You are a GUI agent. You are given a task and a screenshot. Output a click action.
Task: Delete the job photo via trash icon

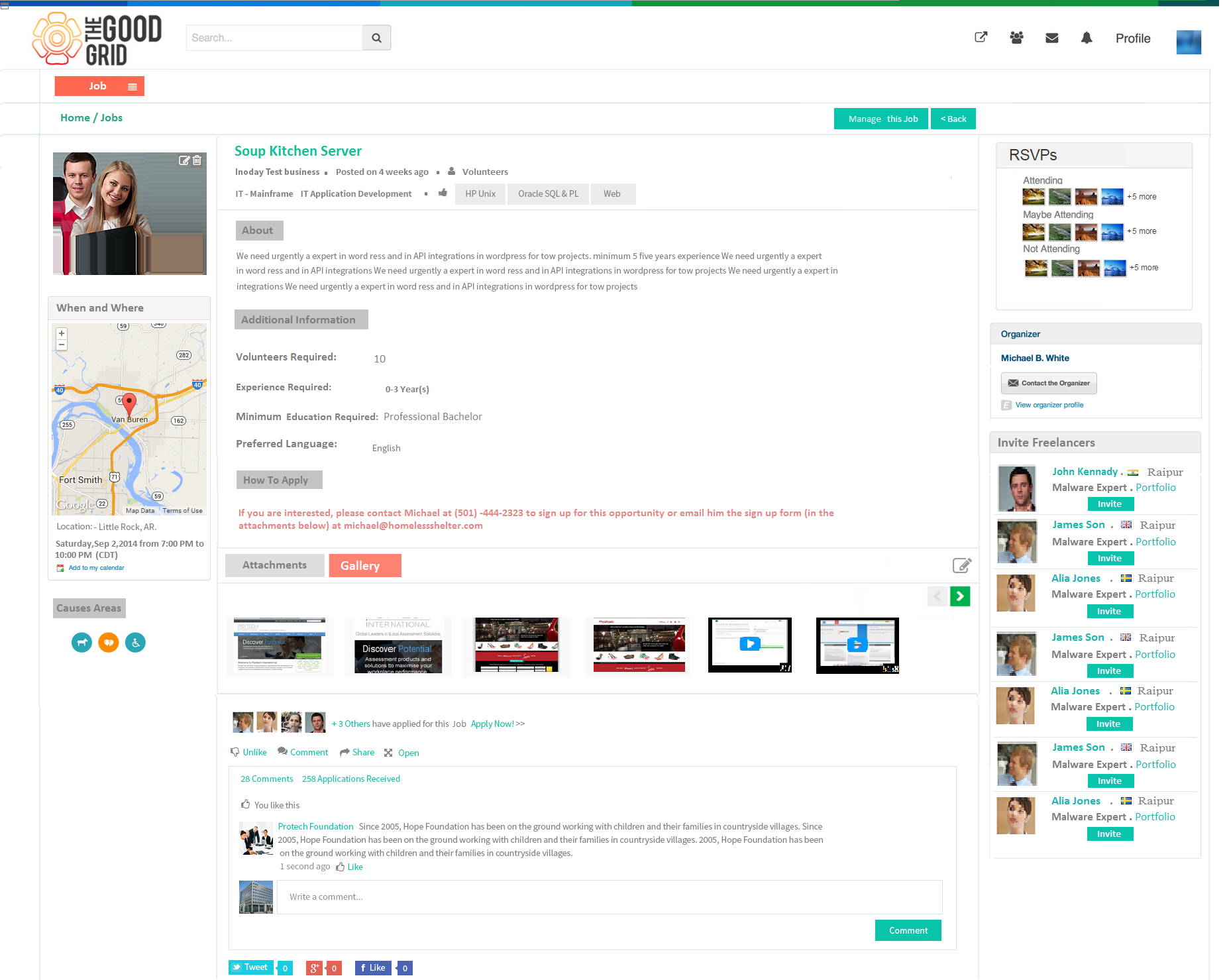click(197, 160)
